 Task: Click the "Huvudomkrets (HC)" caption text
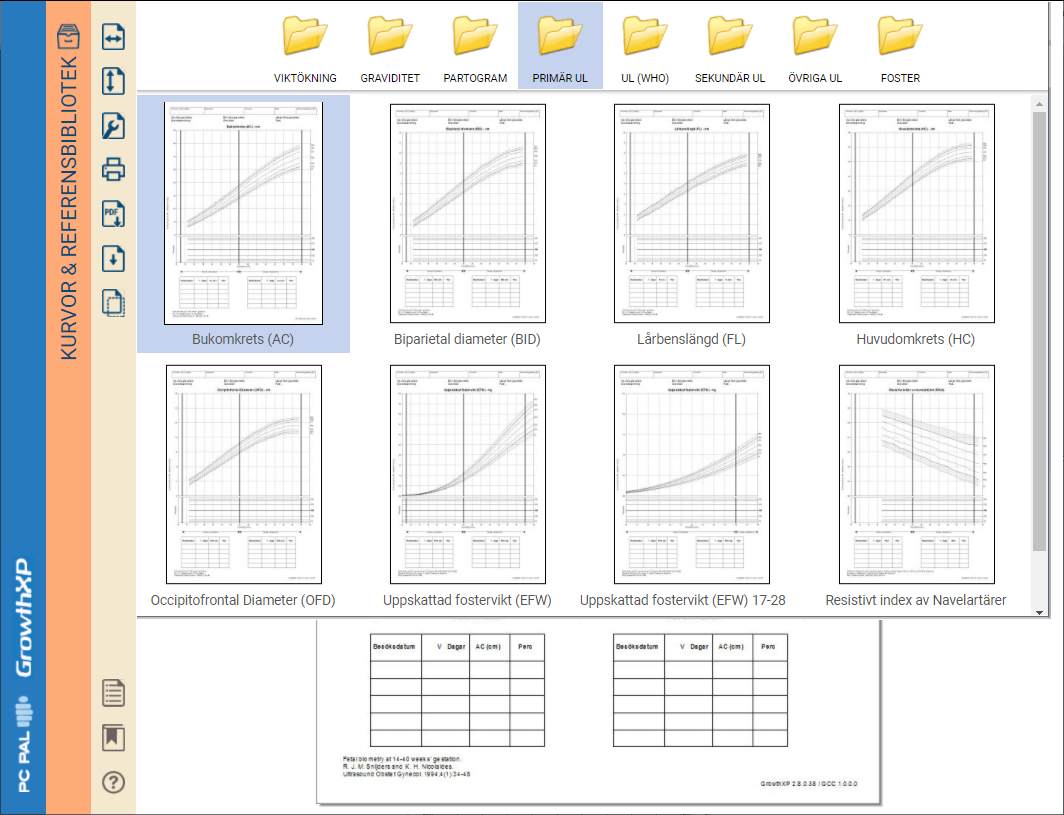coord(916,339)
